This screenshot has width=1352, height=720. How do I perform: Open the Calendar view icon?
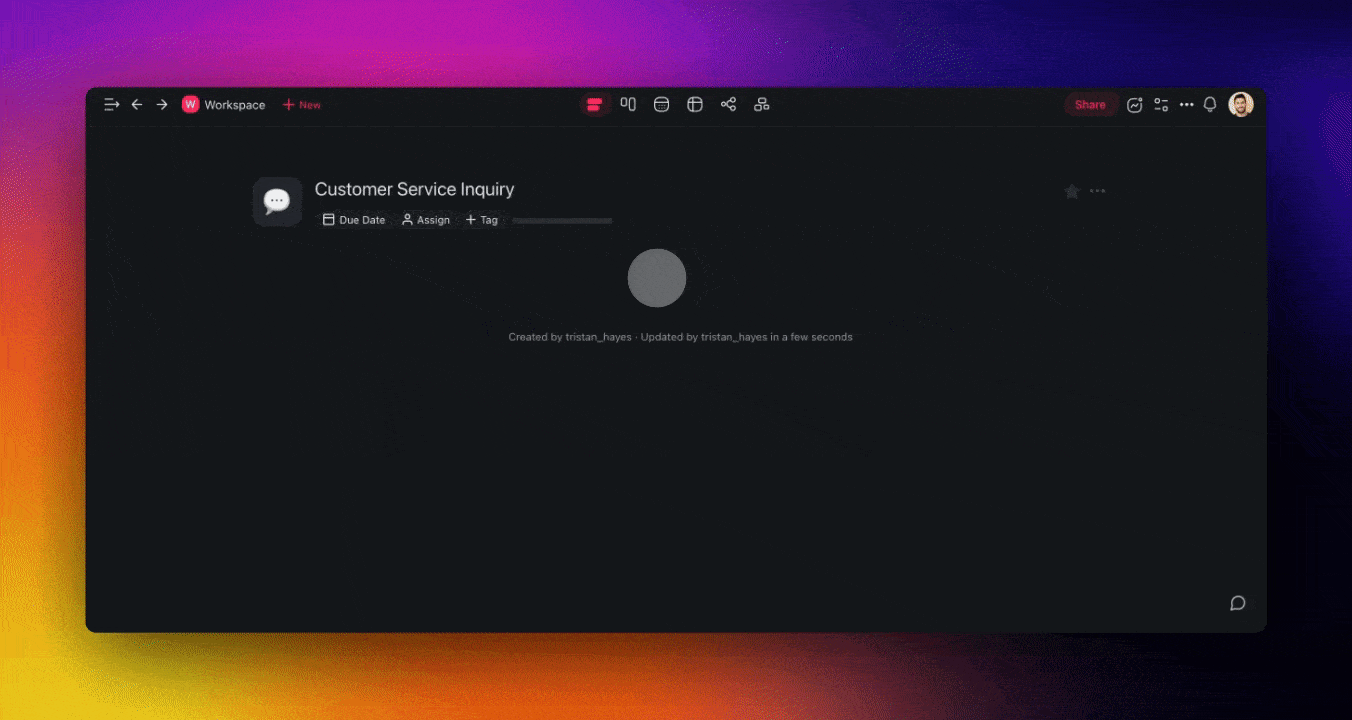tap(661, 104)
